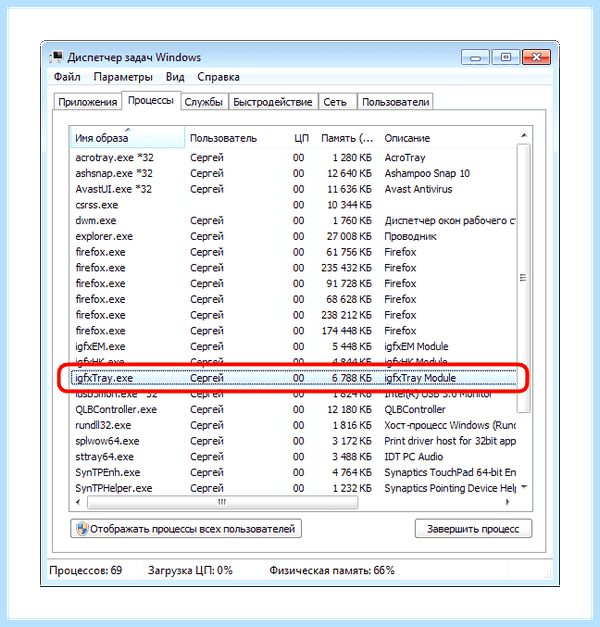Viewport: 600px width, 627px height.
Task: Select the QLBController.exe process
Action: 293,409
